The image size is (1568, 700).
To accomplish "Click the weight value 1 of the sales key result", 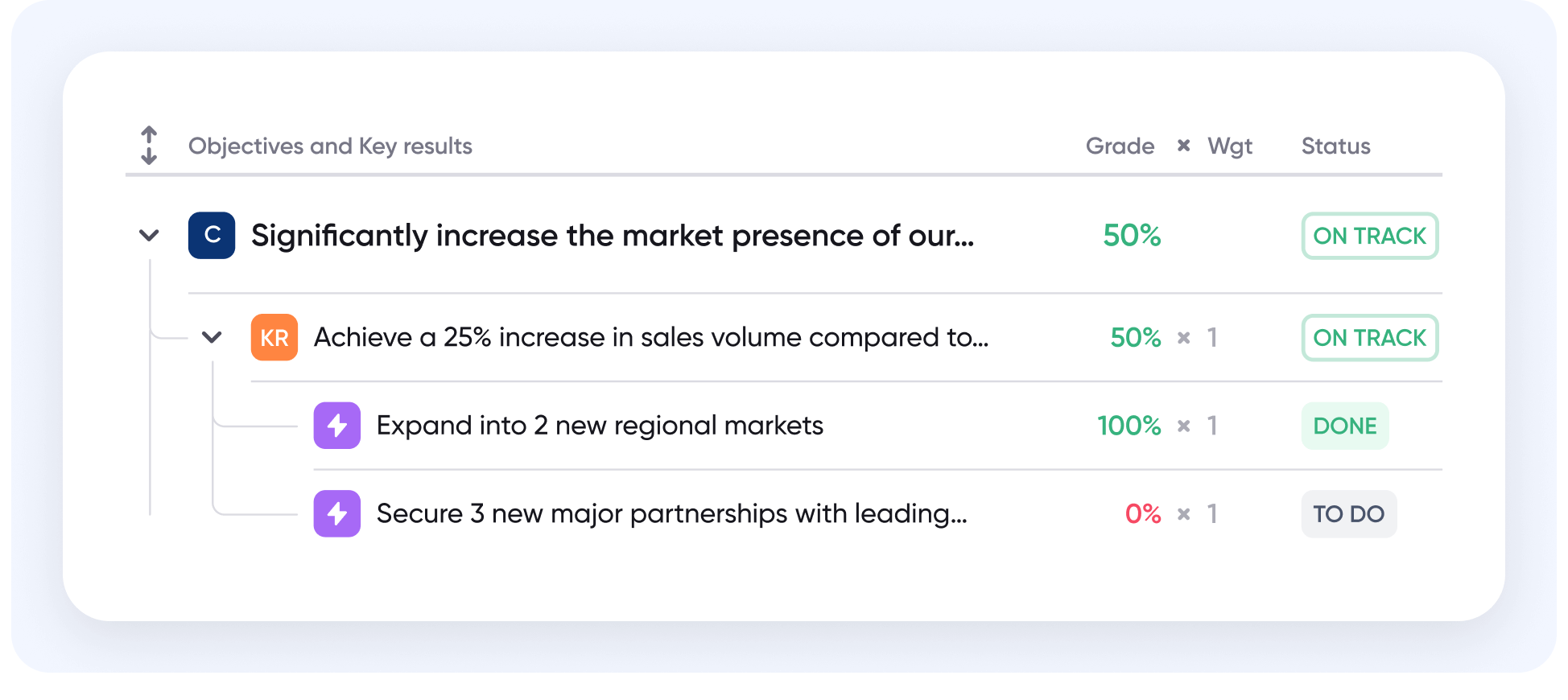I will point(1212,337).
